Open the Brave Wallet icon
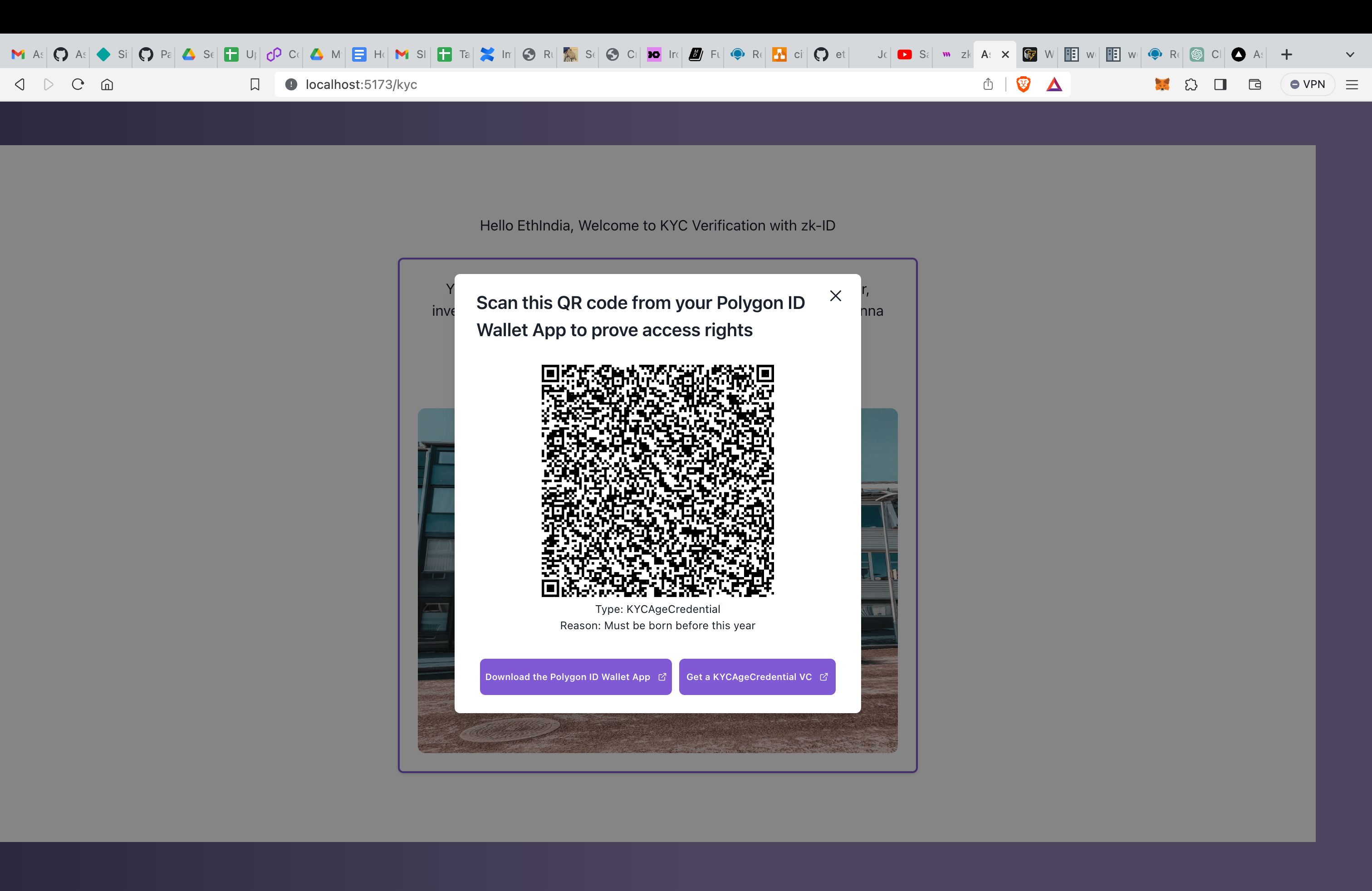1372x891 pixels. point(1255,85)
